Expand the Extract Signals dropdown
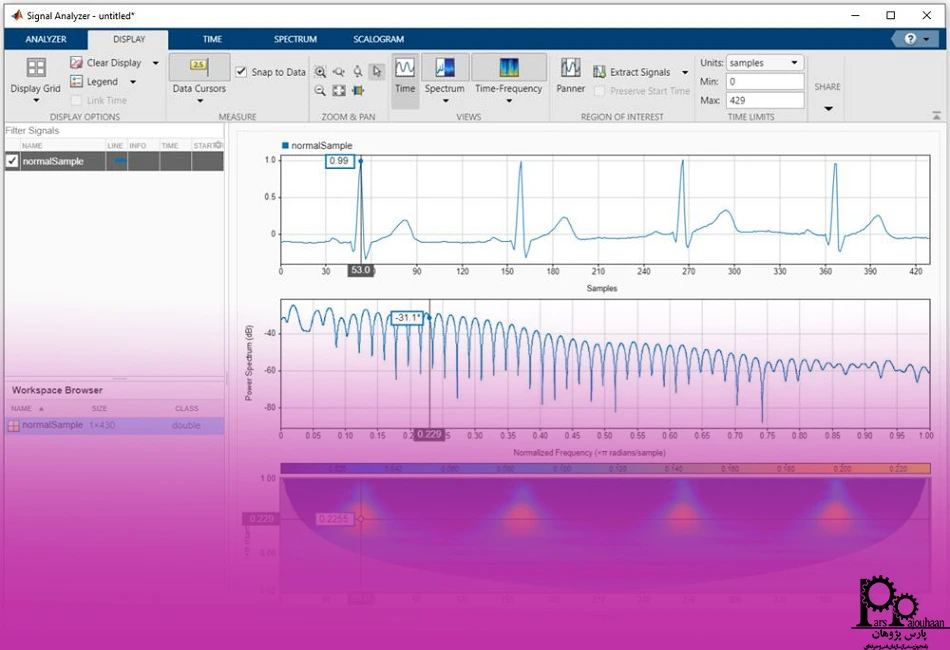 [685, 72]
